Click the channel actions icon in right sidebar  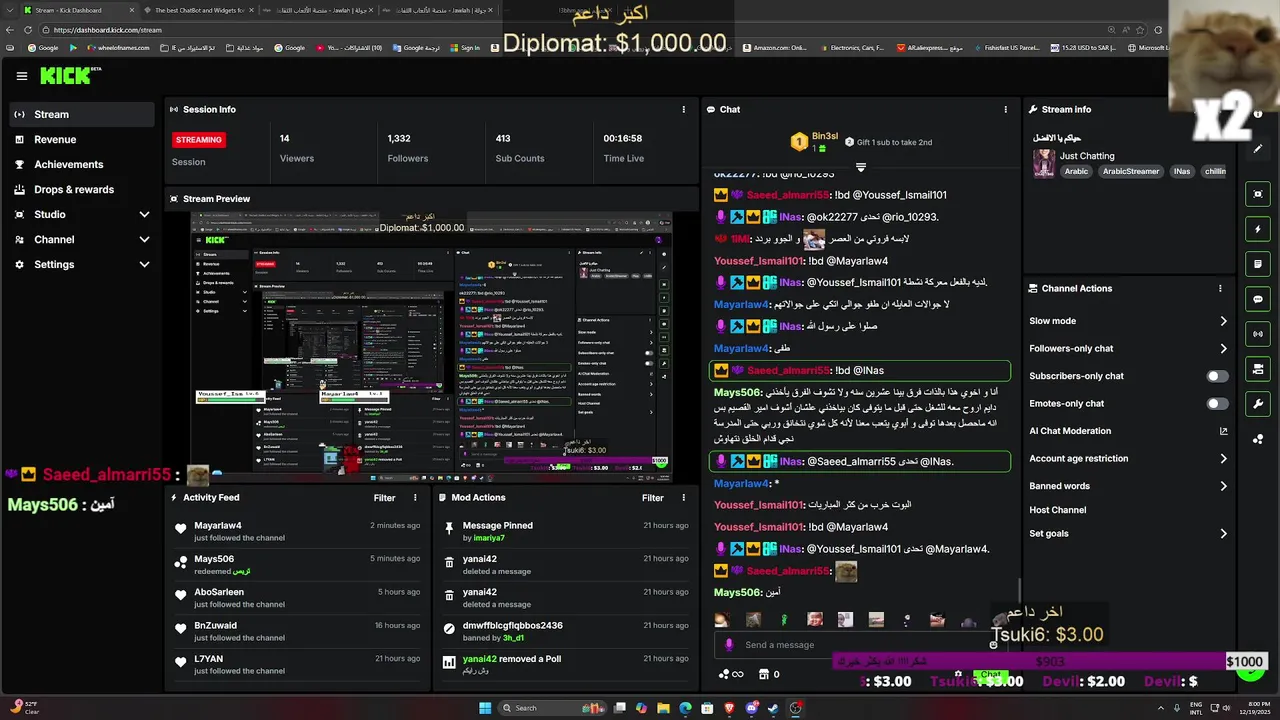click(1258, 369)
